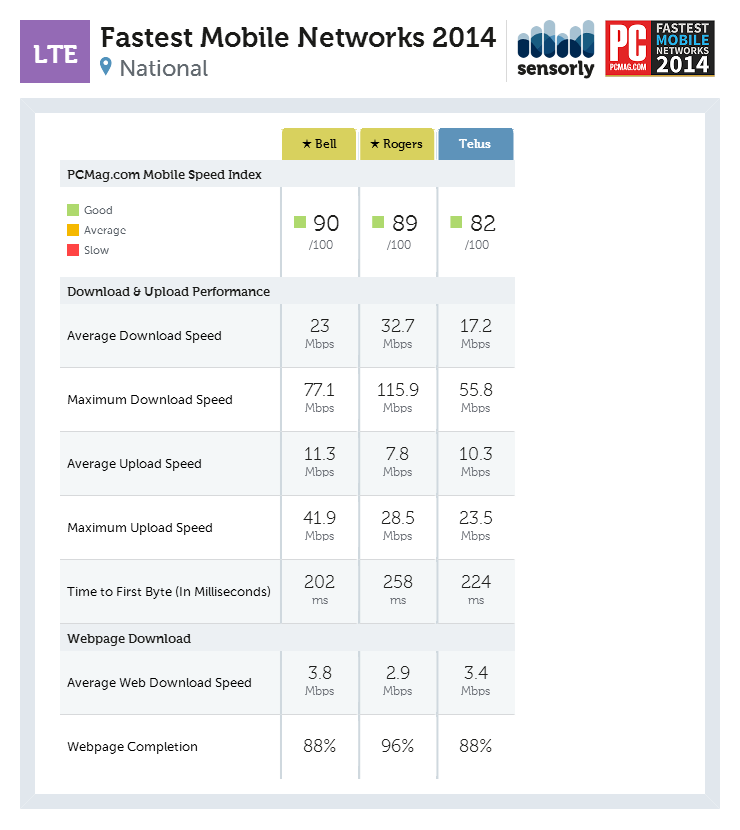Screen dimensions: 740x830
Task: Click Bell's average download value 23 Mbps
Action: [x=320, y=333]
